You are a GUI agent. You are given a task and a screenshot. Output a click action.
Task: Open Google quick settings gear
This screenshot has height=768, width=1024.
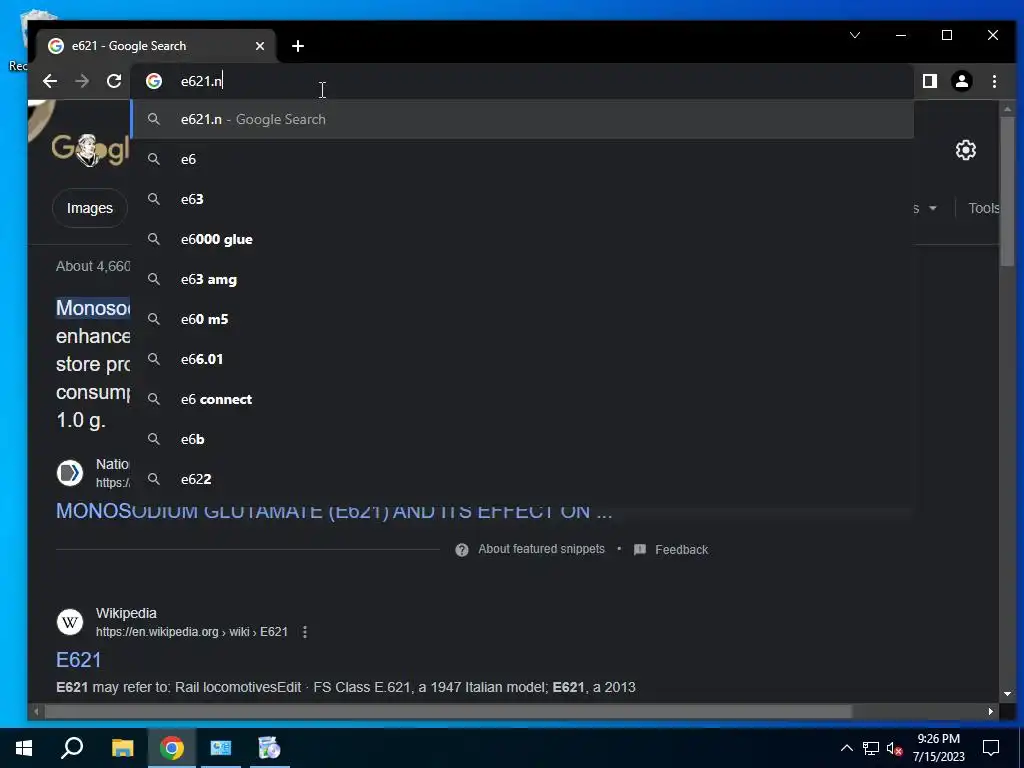(x=966, y=150)
